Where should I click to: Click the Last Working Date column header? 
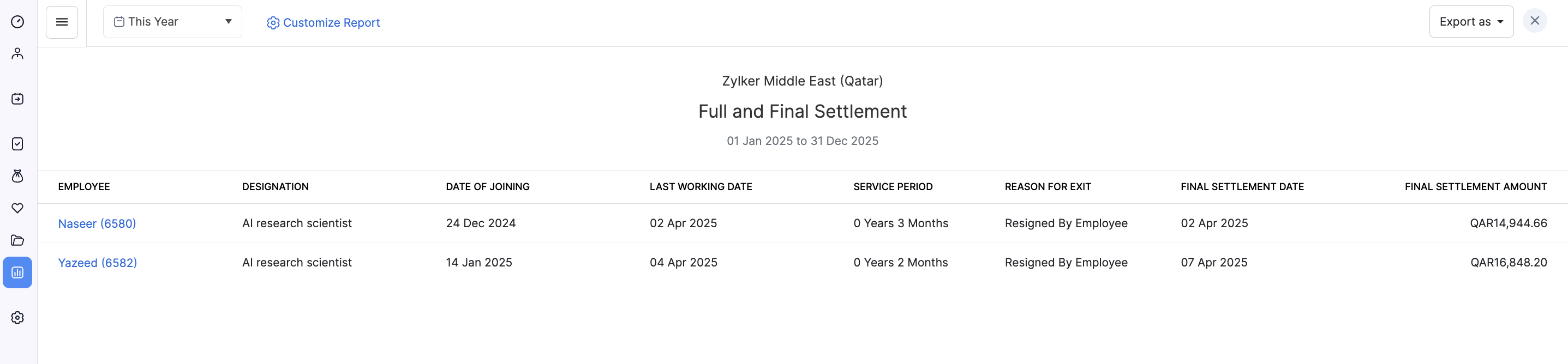click(x=701, y=187)
